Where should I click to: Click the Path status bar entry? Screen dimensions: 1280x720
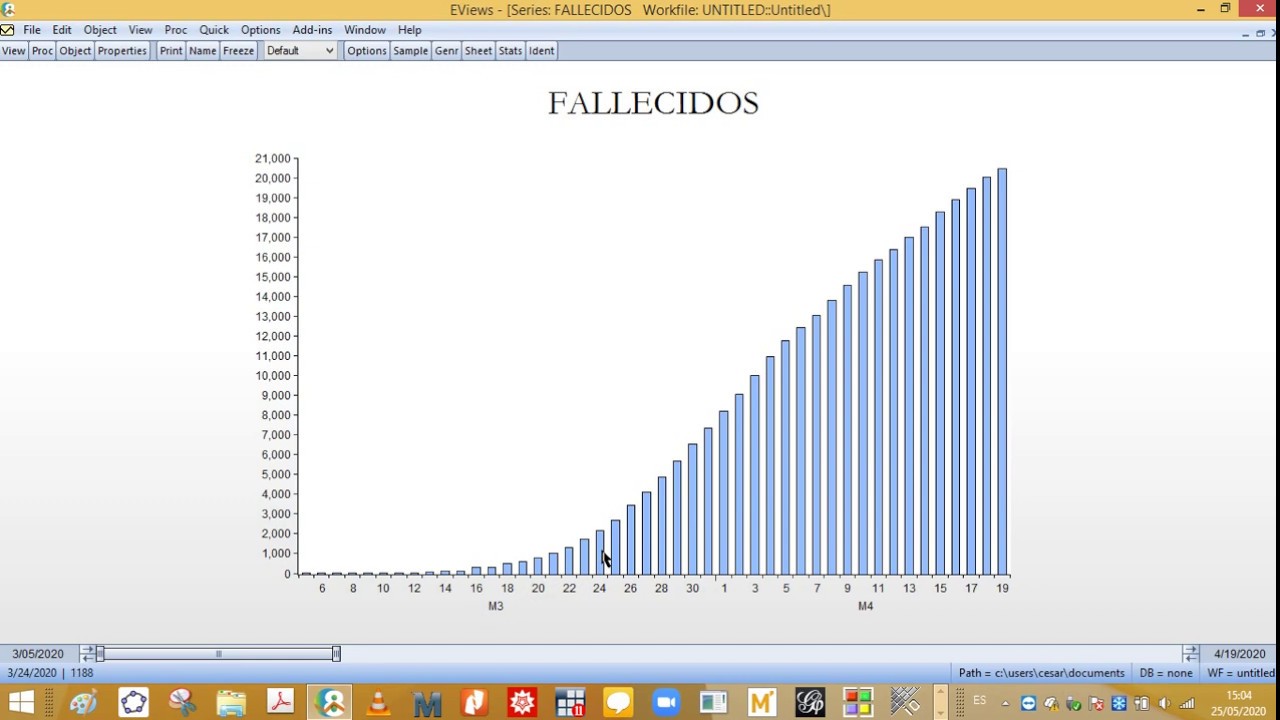tap(1041, 673)
